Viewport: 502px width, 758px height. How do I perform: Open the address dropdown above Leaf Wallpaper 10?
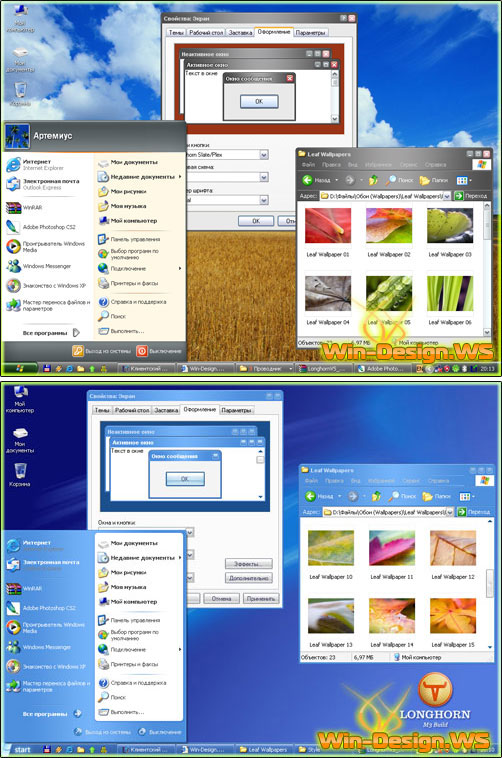(450, 511)
